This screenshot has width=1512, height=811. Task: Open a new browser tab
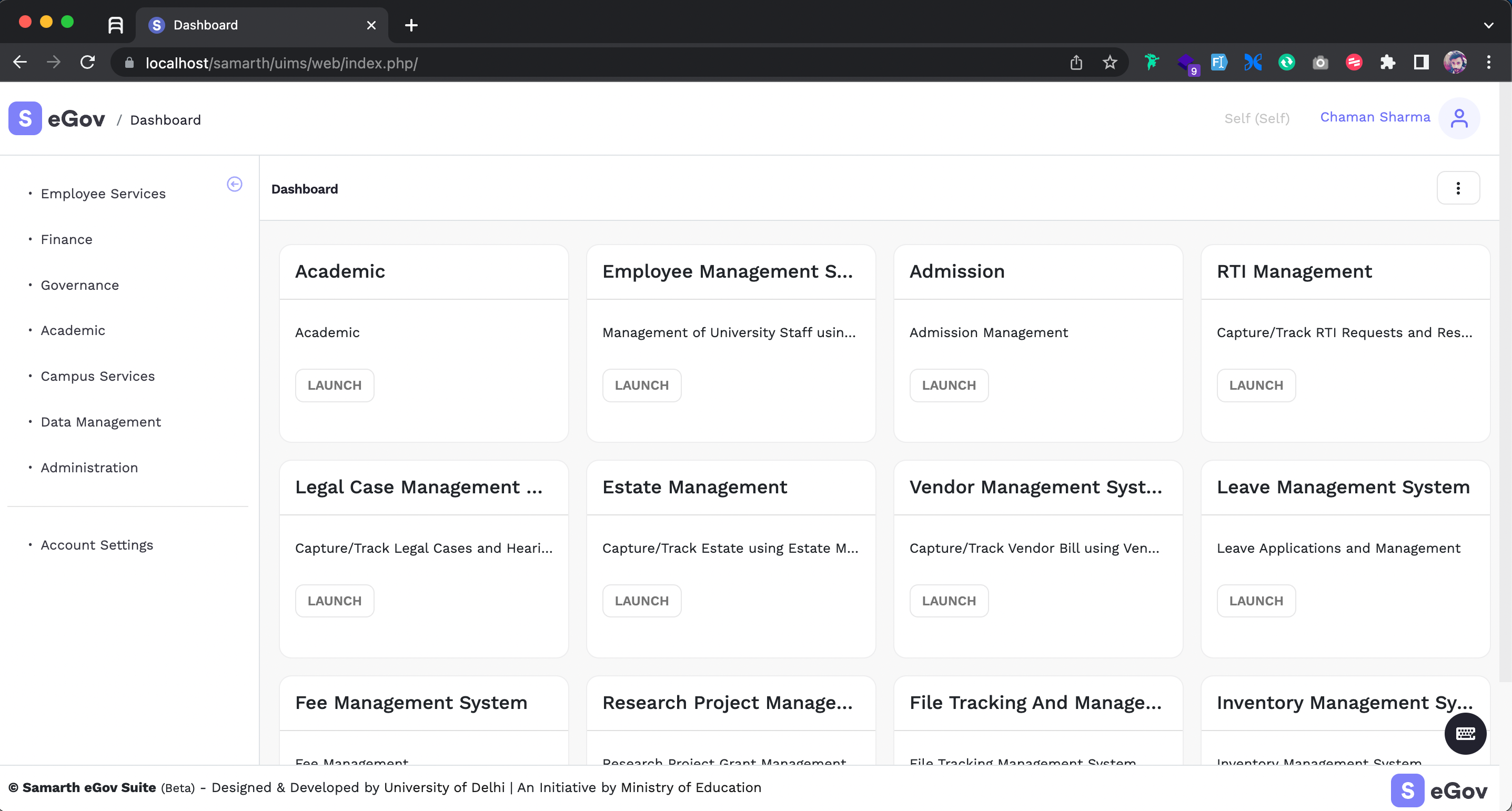[x=411, y=25]
